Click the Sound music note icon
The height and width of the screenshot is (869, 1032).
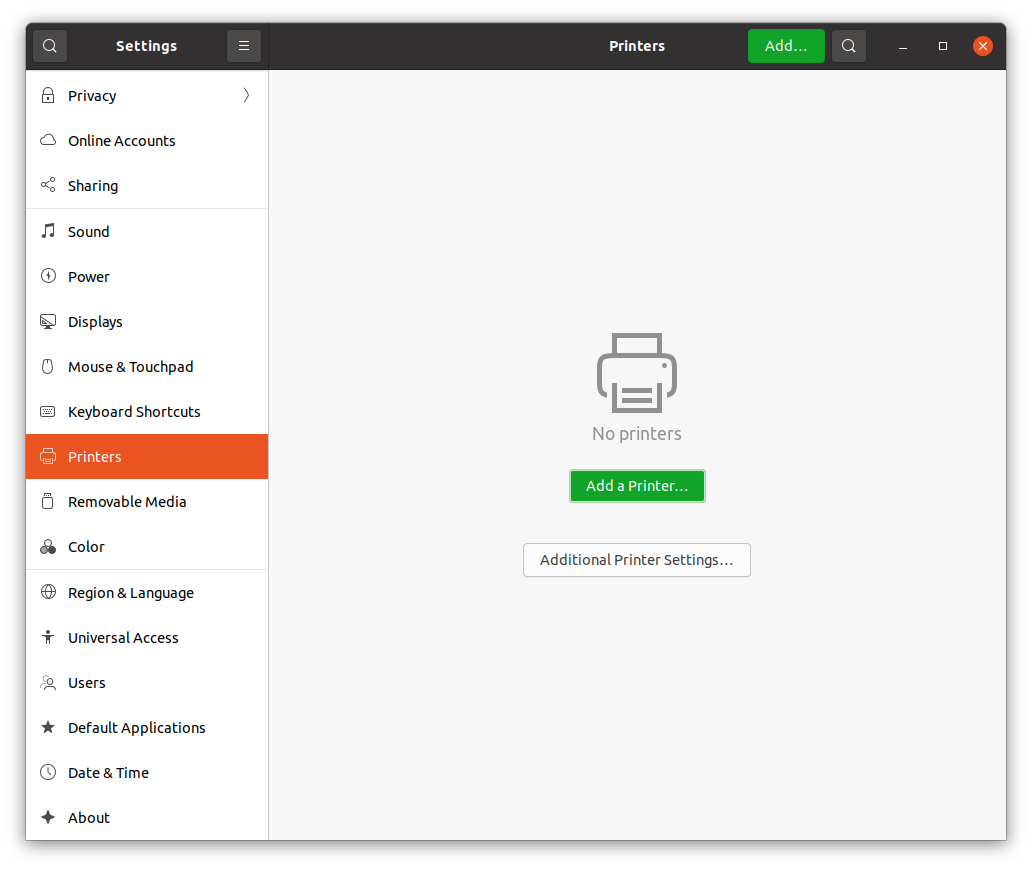48,231
